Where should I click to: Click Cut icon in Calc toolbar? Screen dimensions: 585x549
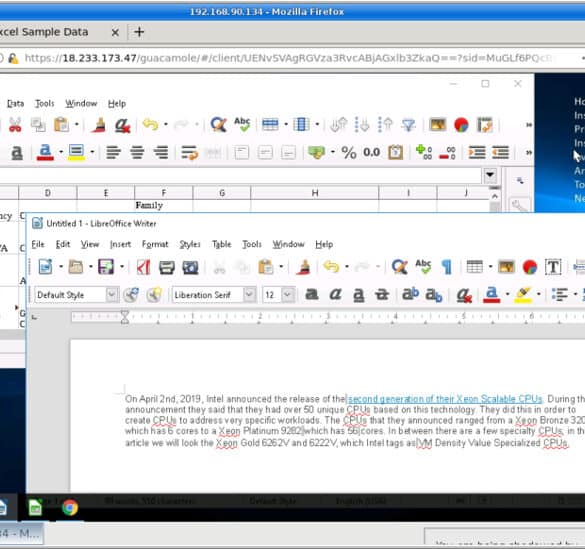15,125
